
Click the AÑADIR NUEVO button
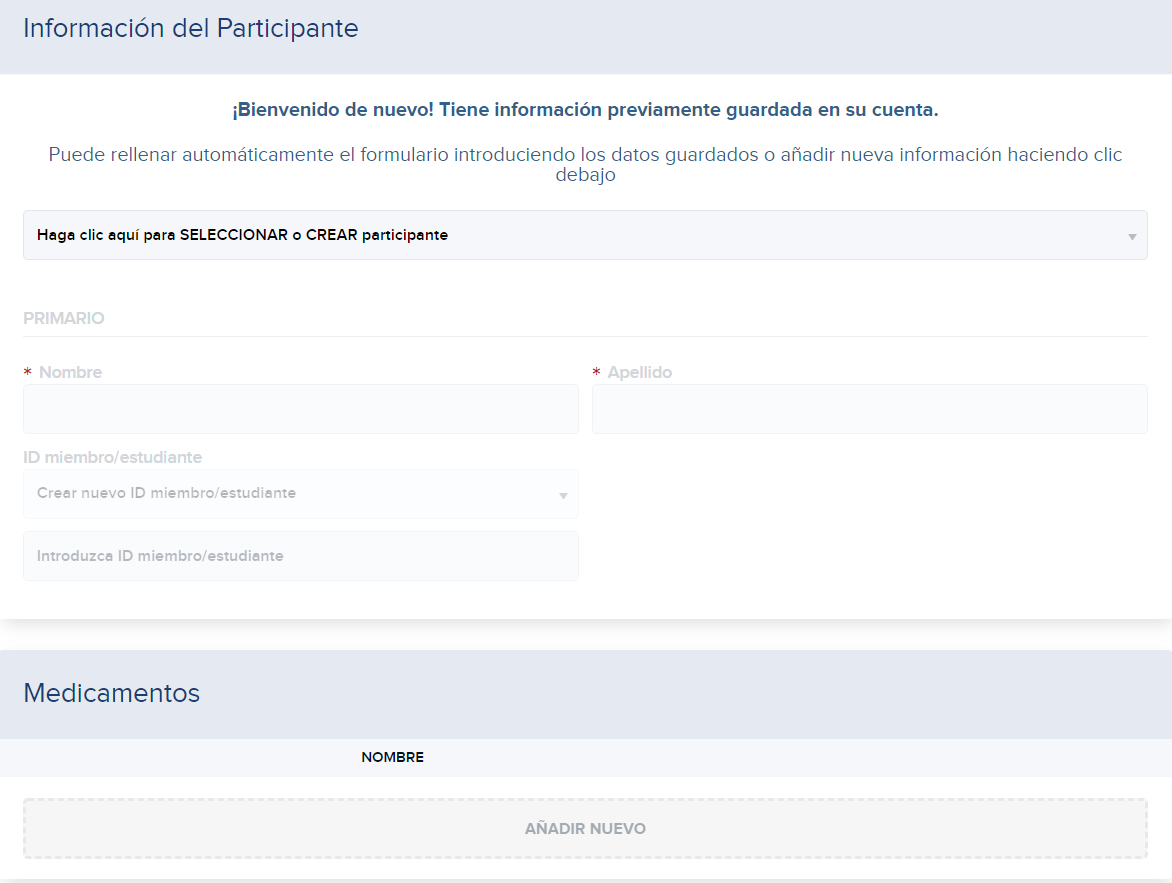click(x=585, y=828)
